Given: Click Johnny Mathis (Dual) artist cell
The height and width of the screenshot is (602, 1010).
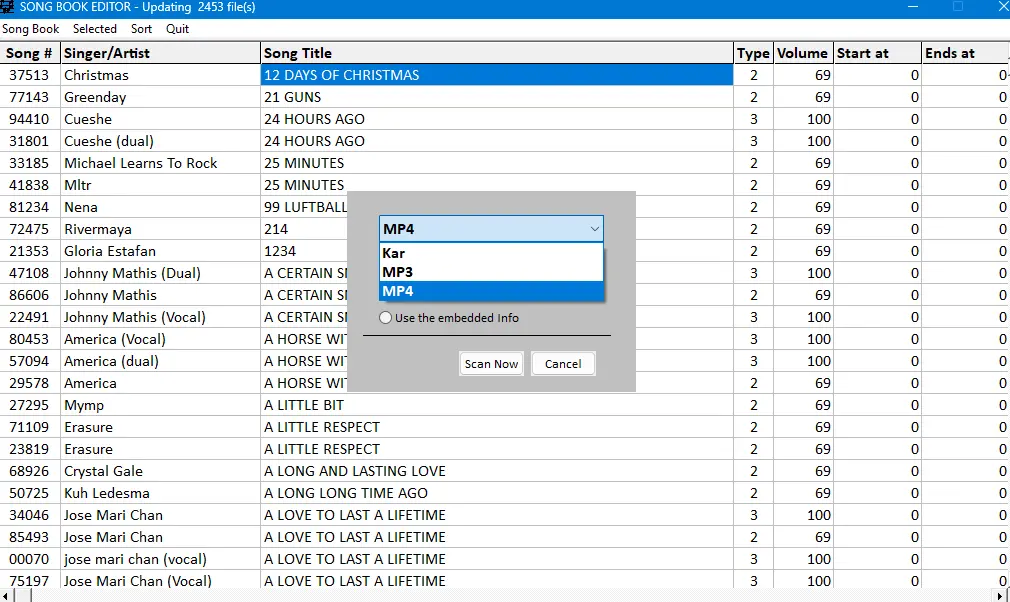Looking at the screenshot, I should [160, 273].
